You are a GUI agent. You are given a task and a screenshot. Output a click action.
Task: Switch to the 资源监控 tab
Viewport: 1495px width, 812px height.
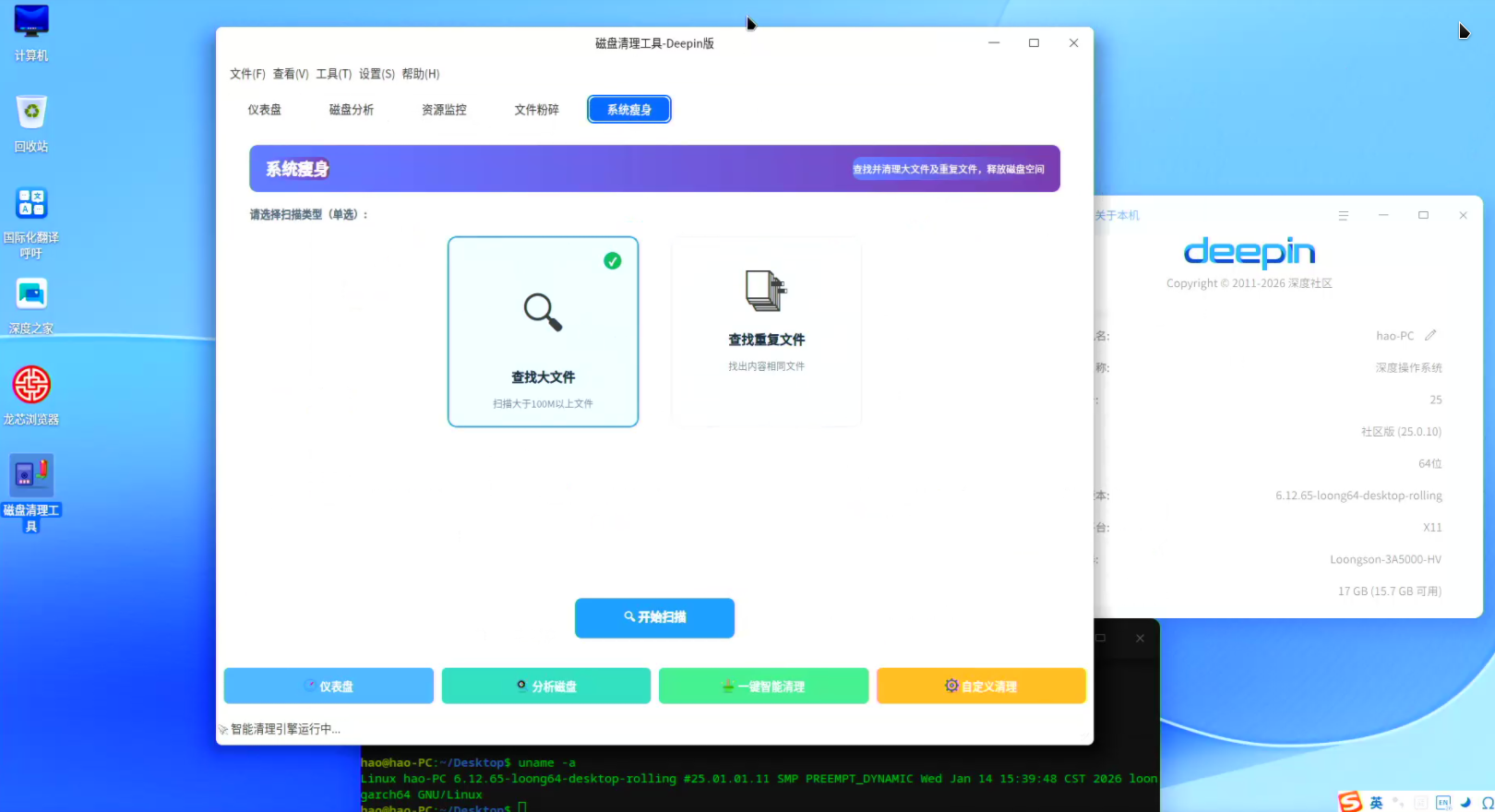(444, 110)
